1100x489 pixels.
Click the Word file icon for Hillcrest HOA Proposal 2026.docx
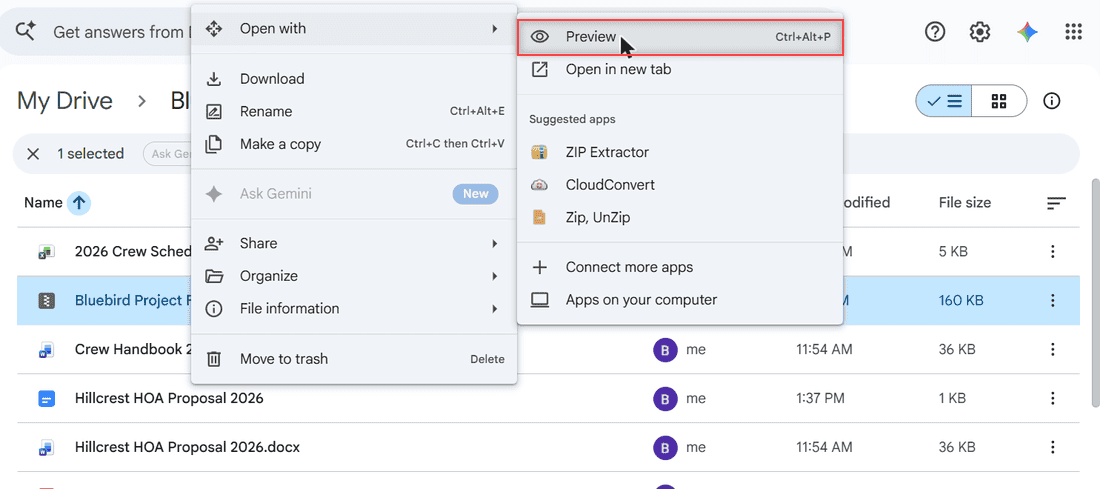(x=46, y=447)
